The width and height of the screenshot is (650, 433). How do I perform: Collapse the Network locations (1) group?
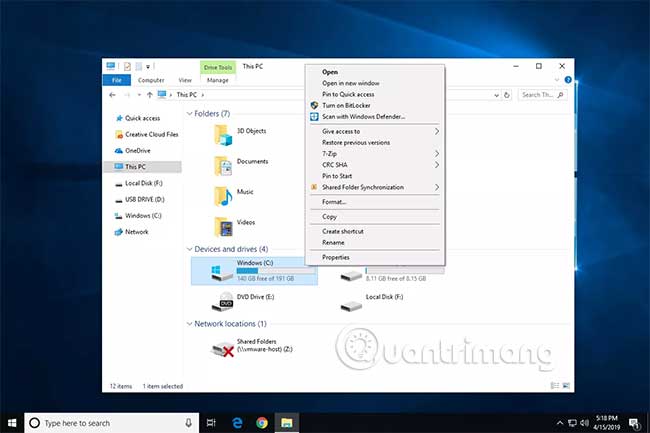pos(189,324)
